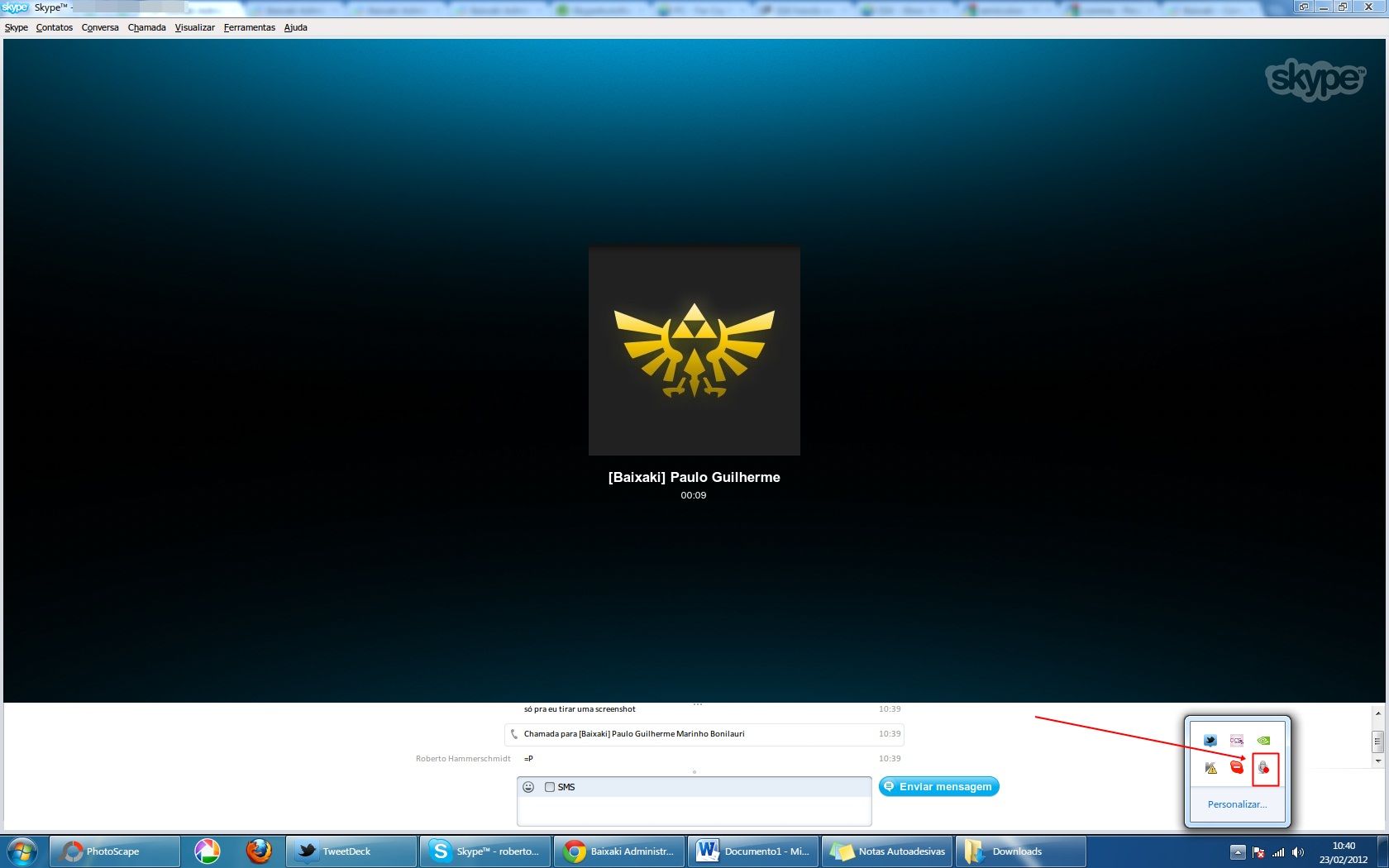The height and width of the screenshot is (868, 1389).
Task: Click the chat scrollbar thumb
Action: tap(1377, 742)
